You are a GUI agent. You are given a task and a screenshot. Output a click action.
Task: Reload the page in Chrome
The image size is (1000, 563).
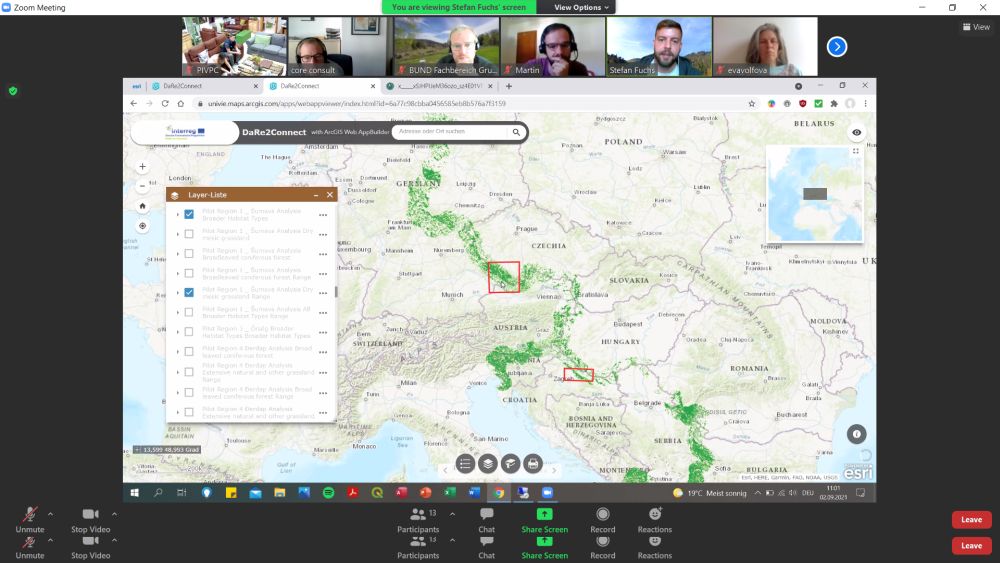(165, 103)
